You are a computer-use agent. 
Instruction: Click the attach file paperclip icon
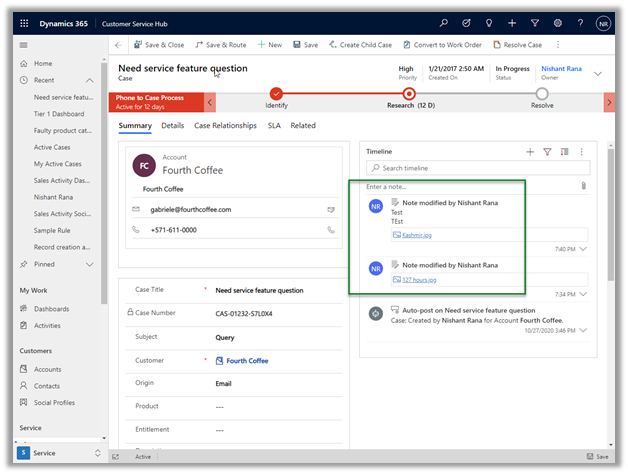click(583, 186)
